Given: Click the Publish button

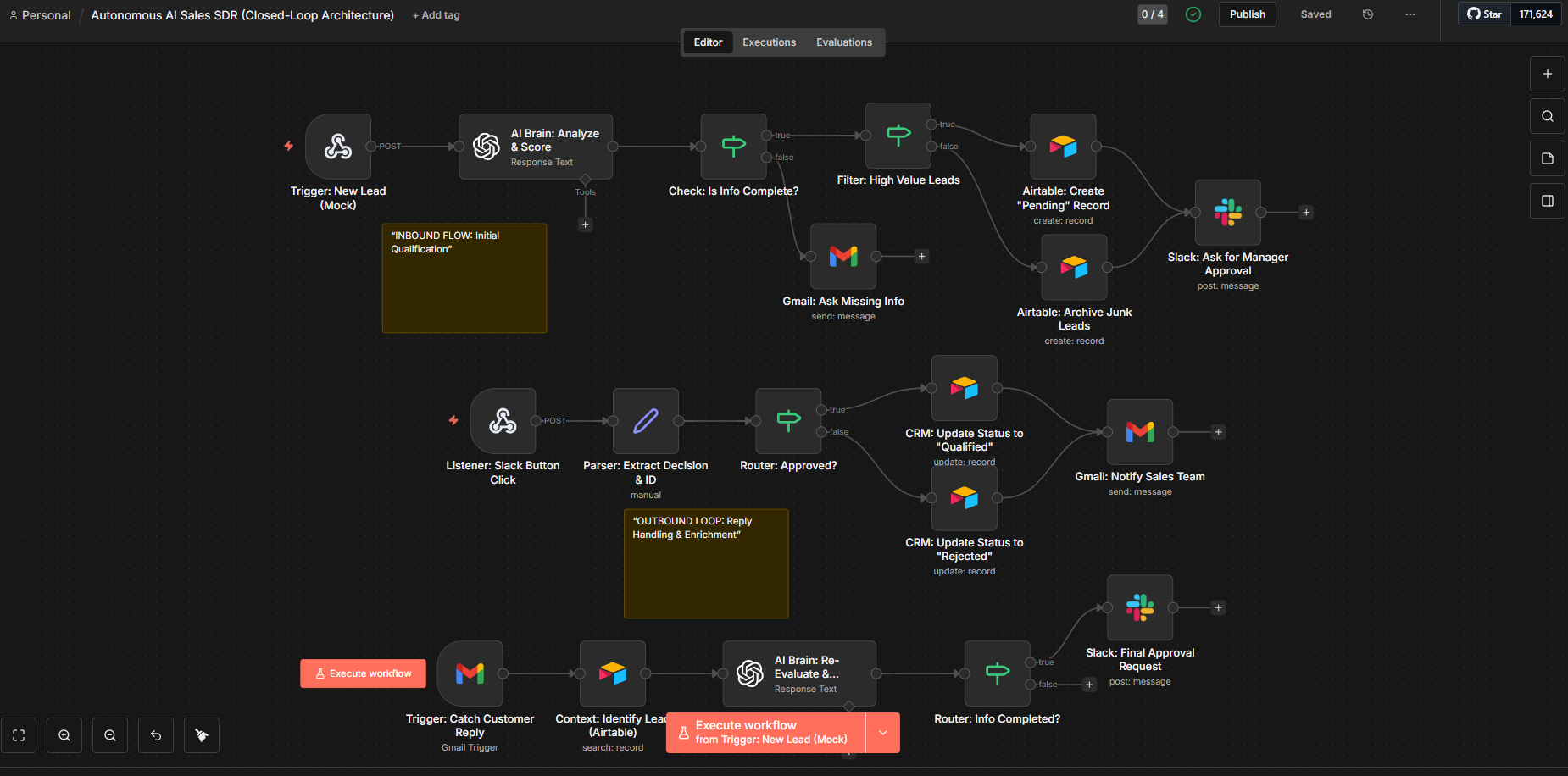Looking at the screenshot, I should click(1248, 14).
